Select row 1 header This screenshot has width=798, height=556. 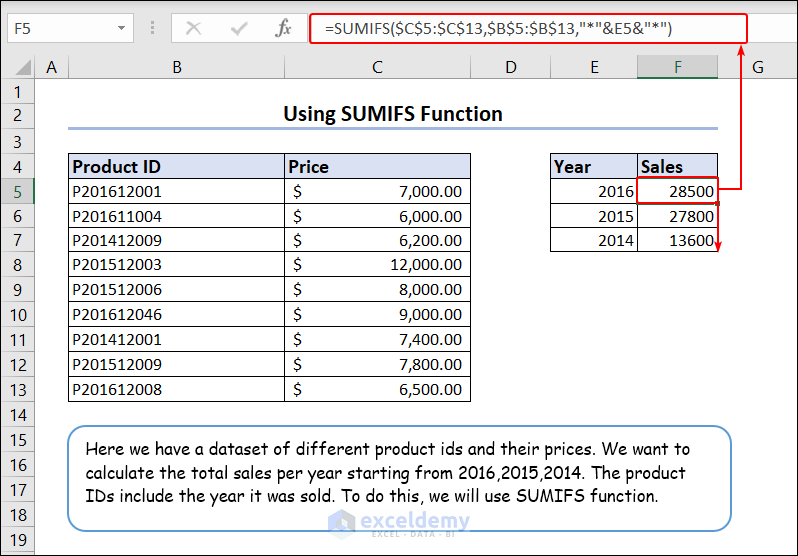tap(18, 92)
